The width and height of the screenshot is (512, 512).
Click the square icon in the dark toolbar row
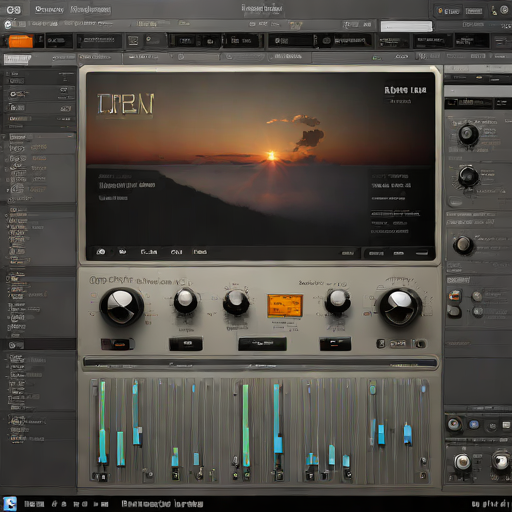coord(133,41)
